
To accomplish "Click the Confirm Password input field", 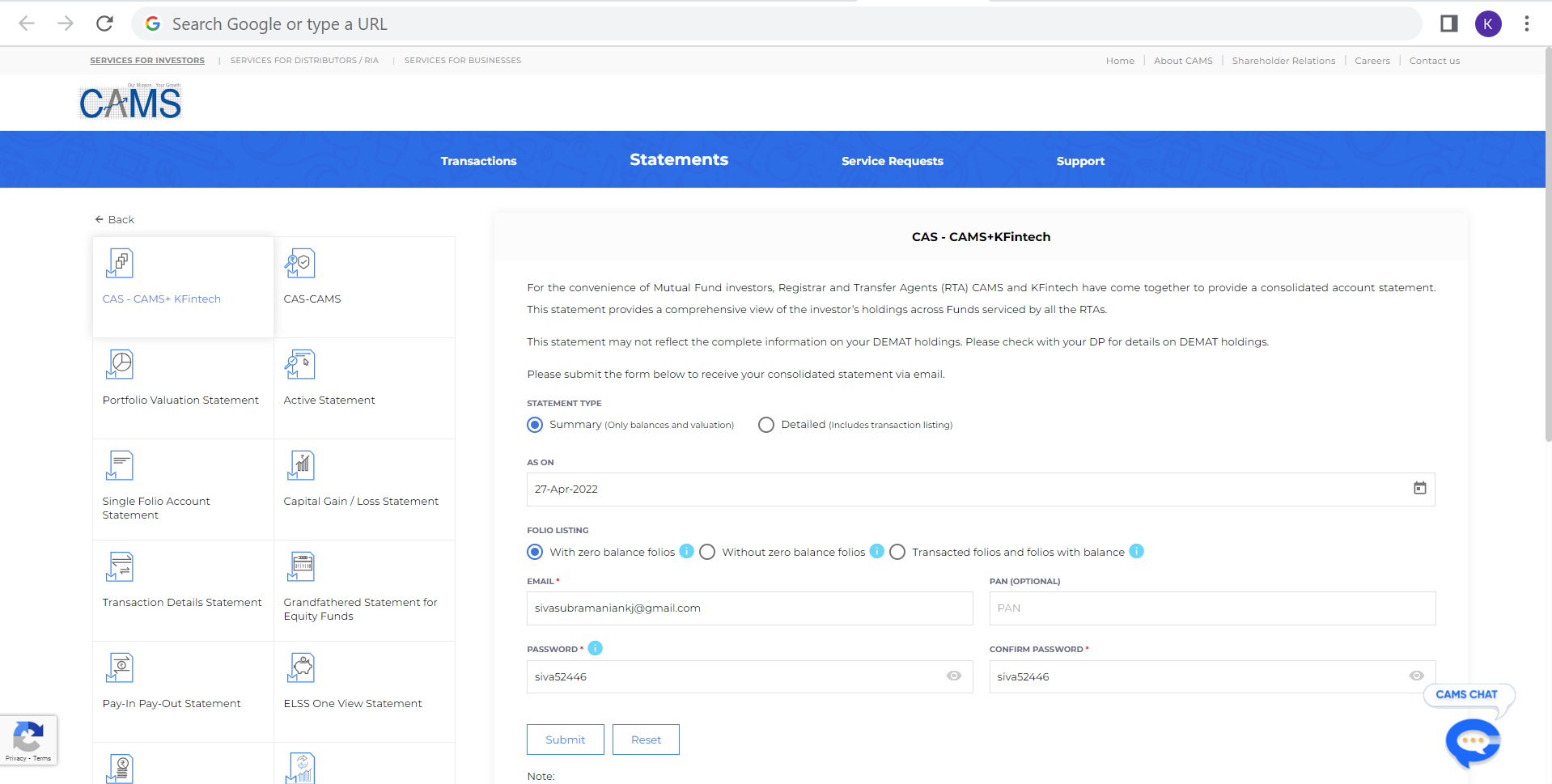I will point(1212,676).
